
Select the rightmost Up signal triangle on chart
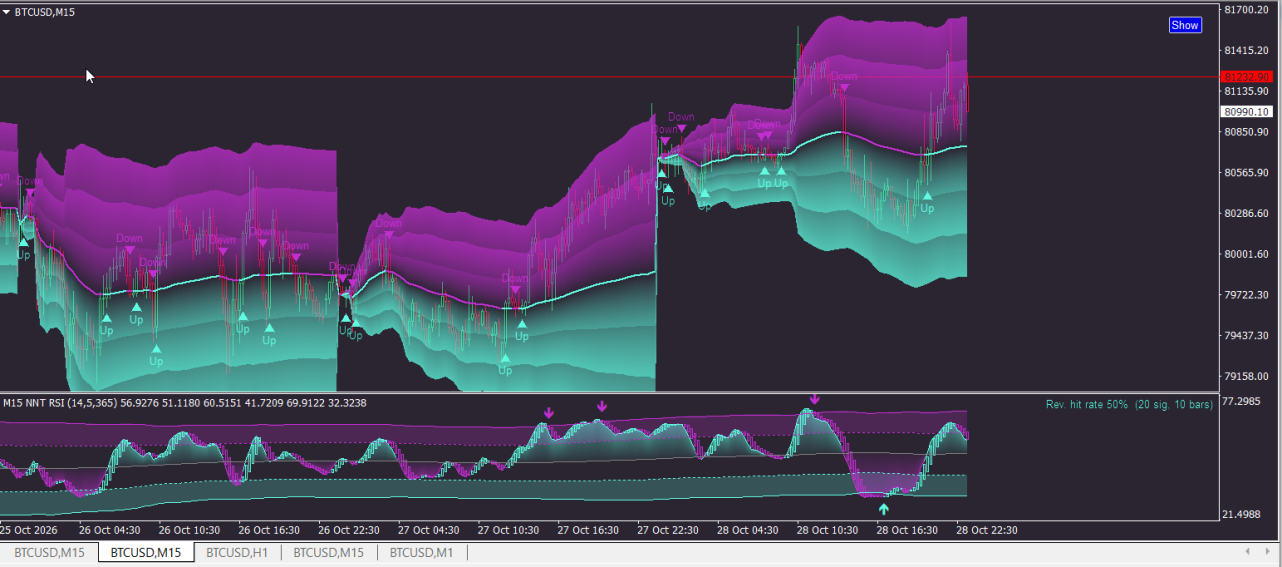click(x=927, y=196)
